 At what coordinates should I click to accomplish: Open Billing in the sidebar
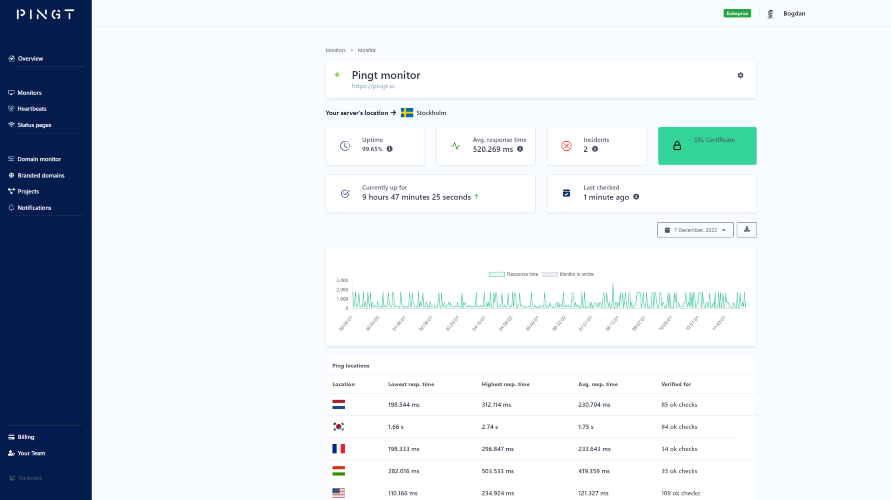[21, 437]
